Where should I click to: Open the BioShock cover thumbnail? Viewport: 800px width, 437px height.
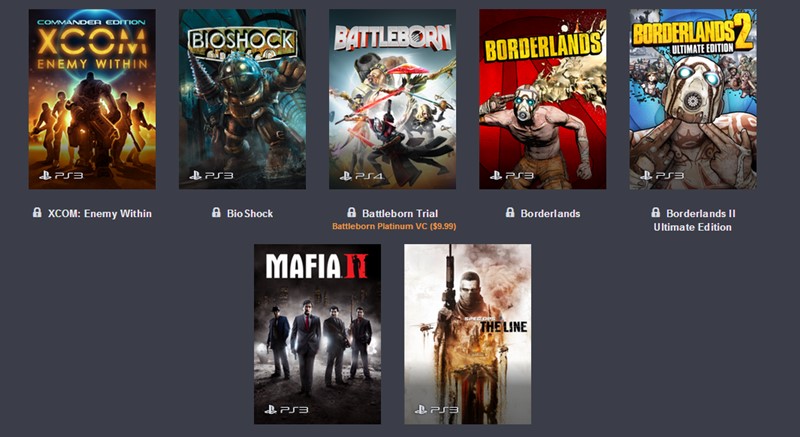point(242,99)
